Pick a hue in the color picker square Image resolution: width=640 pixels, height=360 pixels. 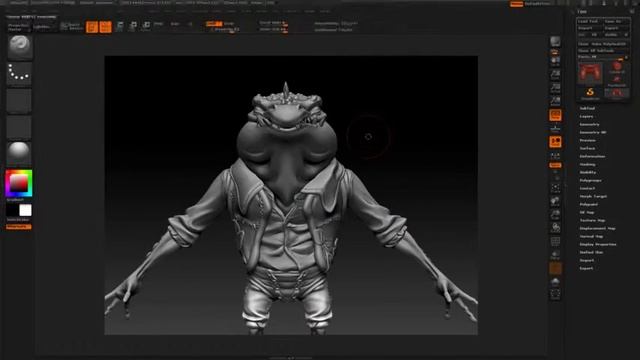coord(19,183)
